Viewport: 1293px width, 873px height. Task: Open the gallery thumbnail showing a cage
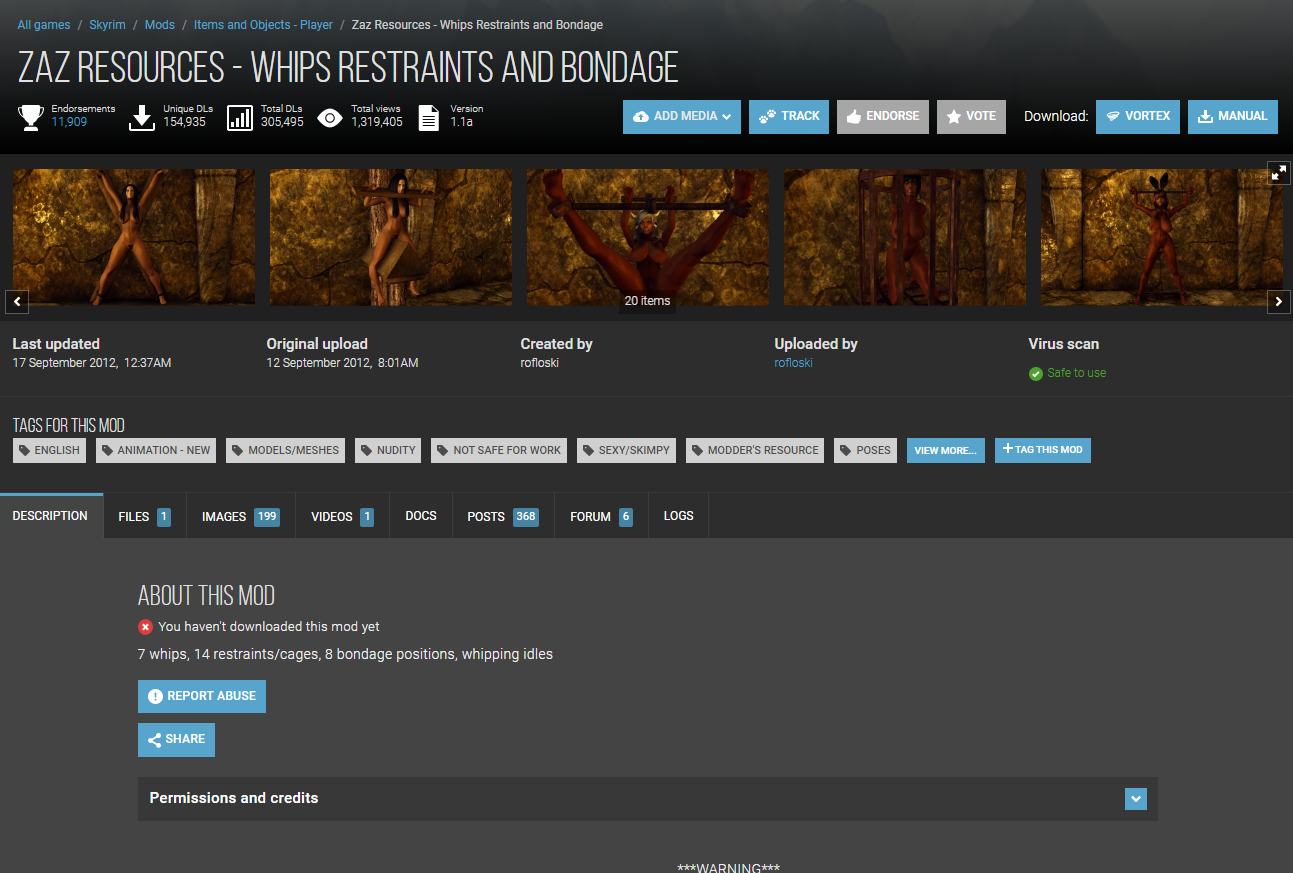point(905,237)
